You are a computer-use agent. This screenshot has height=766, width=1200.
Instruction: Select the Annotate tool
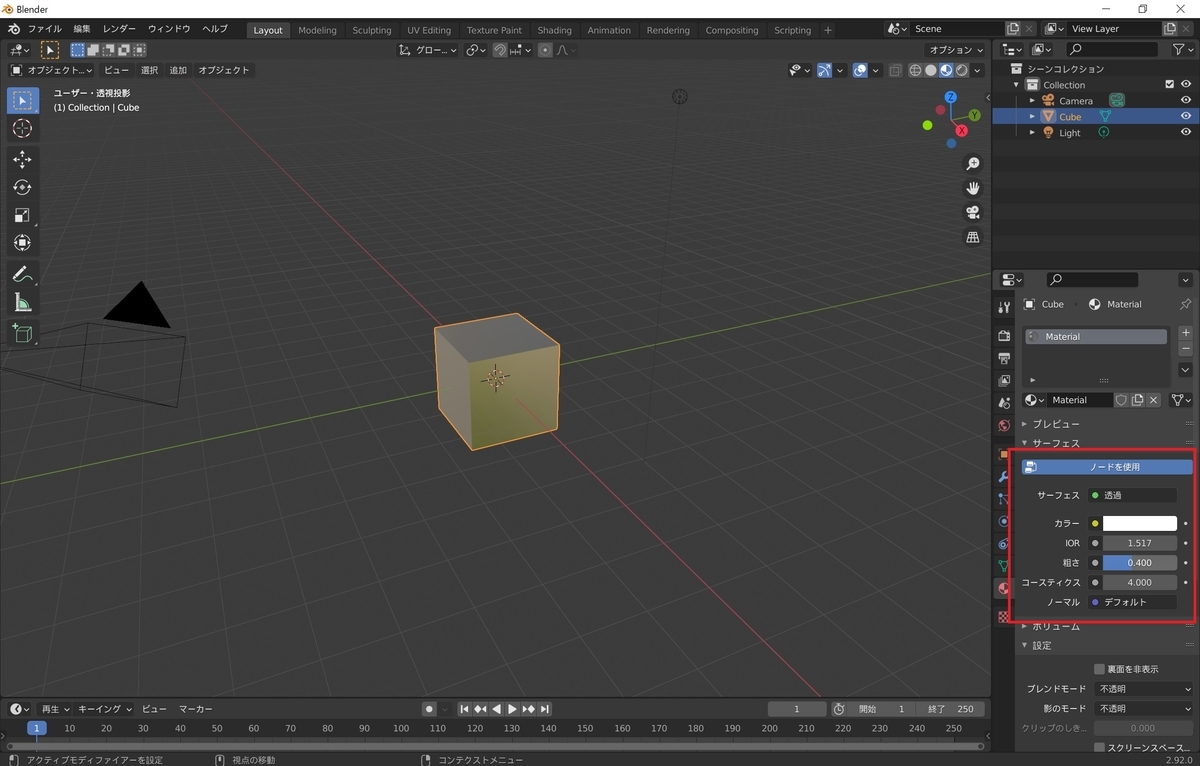tap(22, 274)
